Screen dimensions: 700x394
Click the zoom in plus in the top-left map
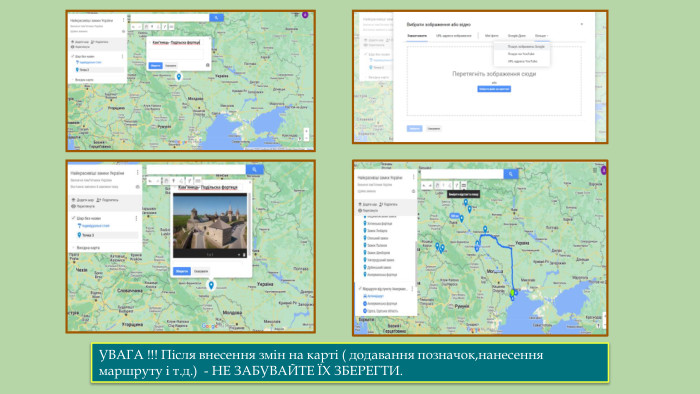[x=306, y=131]
